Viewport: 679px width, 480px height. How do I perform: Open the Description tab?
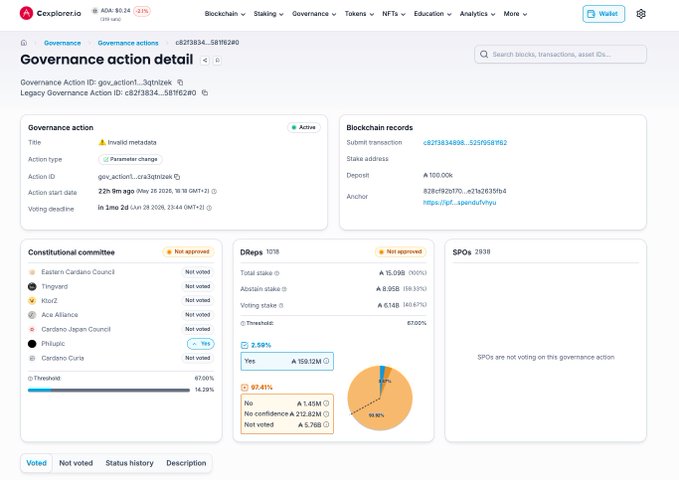[186, 463]
